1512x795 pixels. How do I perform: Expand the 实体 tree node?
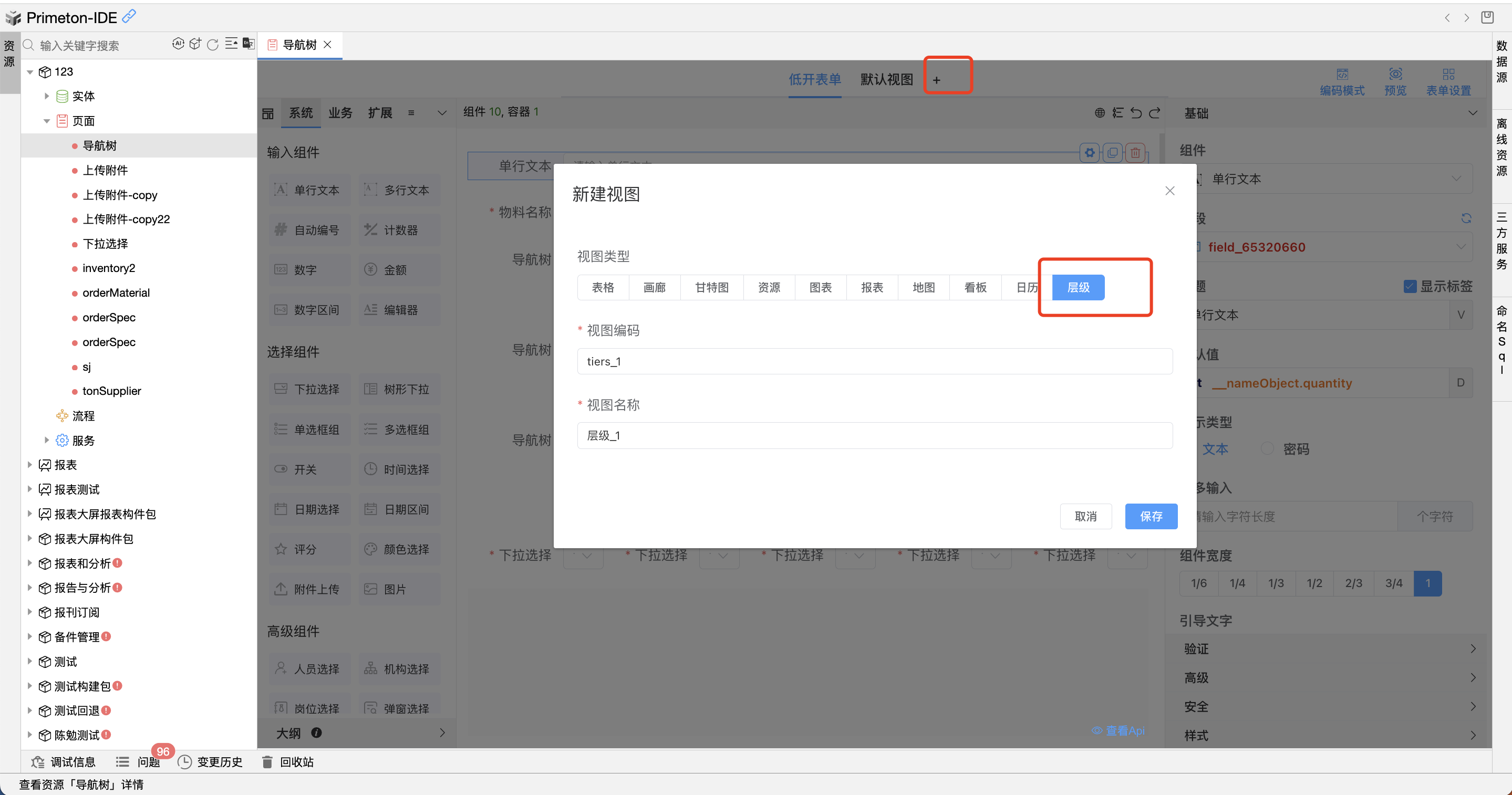tap(47, 96)
